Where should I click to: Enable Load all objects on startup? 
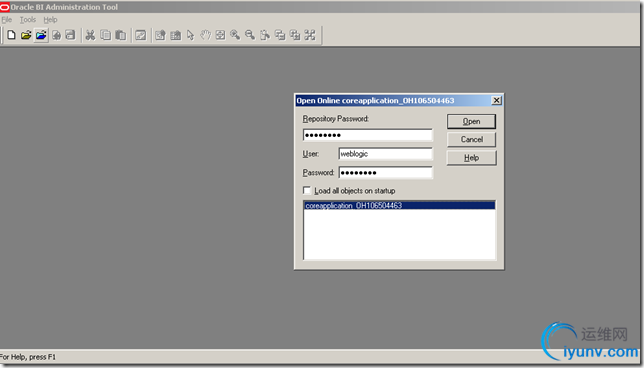(307, 190)
